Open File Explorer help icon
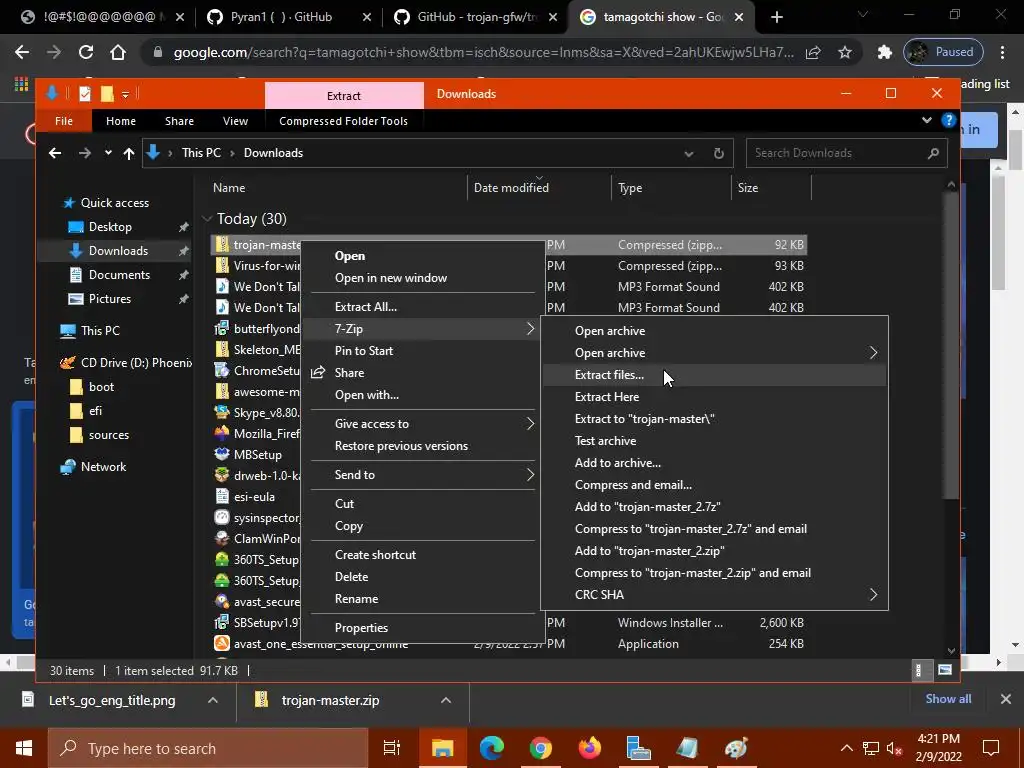 (x=948, y=120)
